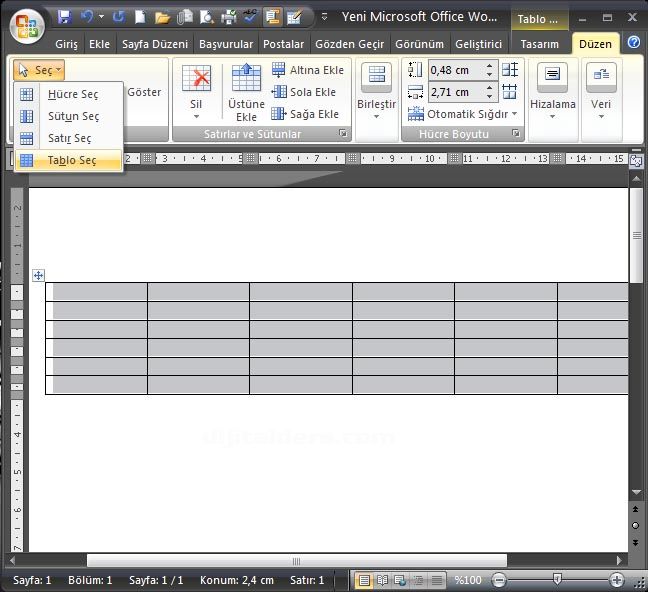Undo the last action
This screenshot has height=592, width=648.
[x=87, y=17]
